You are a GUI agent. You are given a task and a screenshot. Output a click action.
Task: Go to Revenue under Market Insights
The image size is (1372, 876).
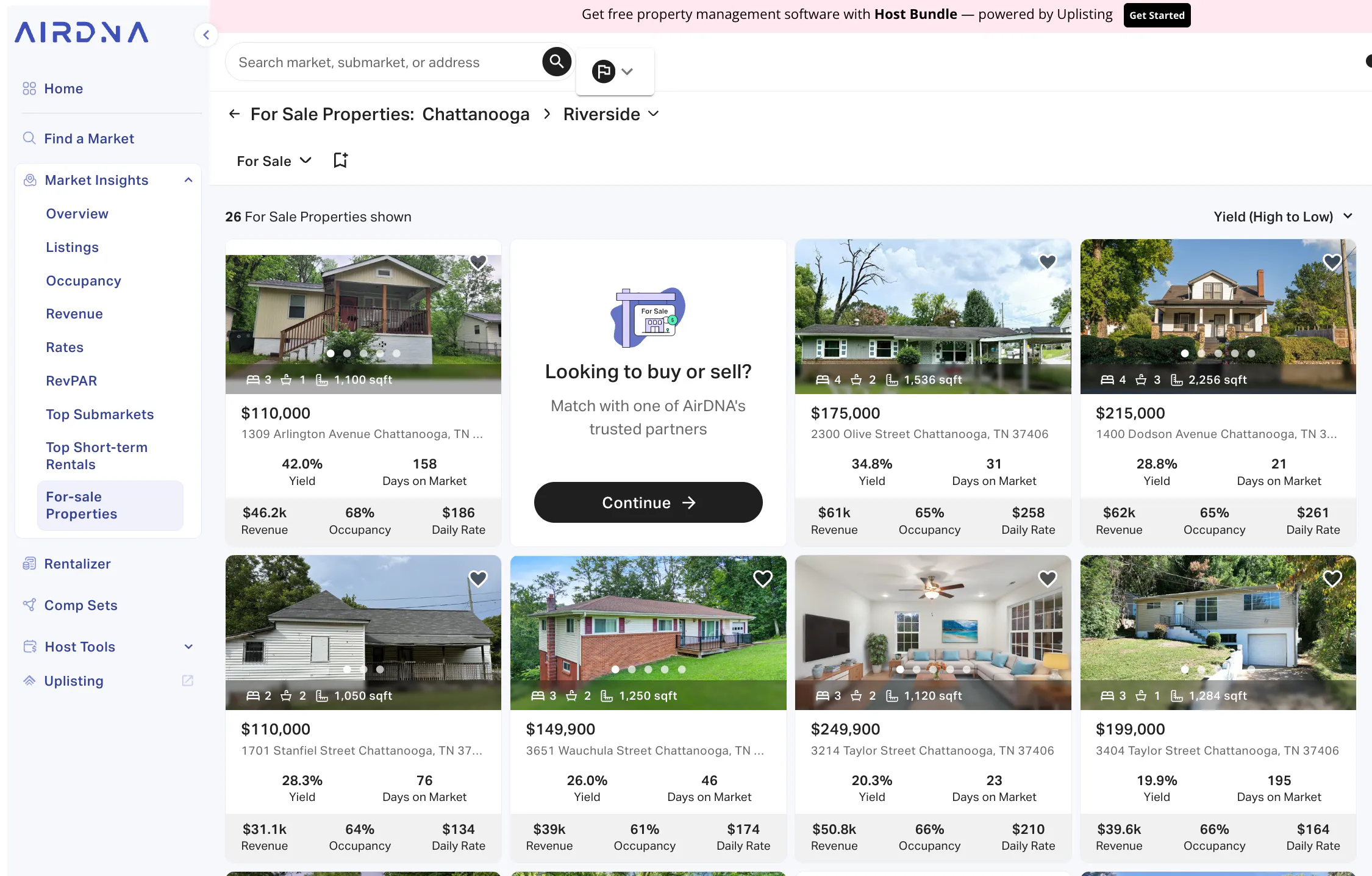pos(74,314)
